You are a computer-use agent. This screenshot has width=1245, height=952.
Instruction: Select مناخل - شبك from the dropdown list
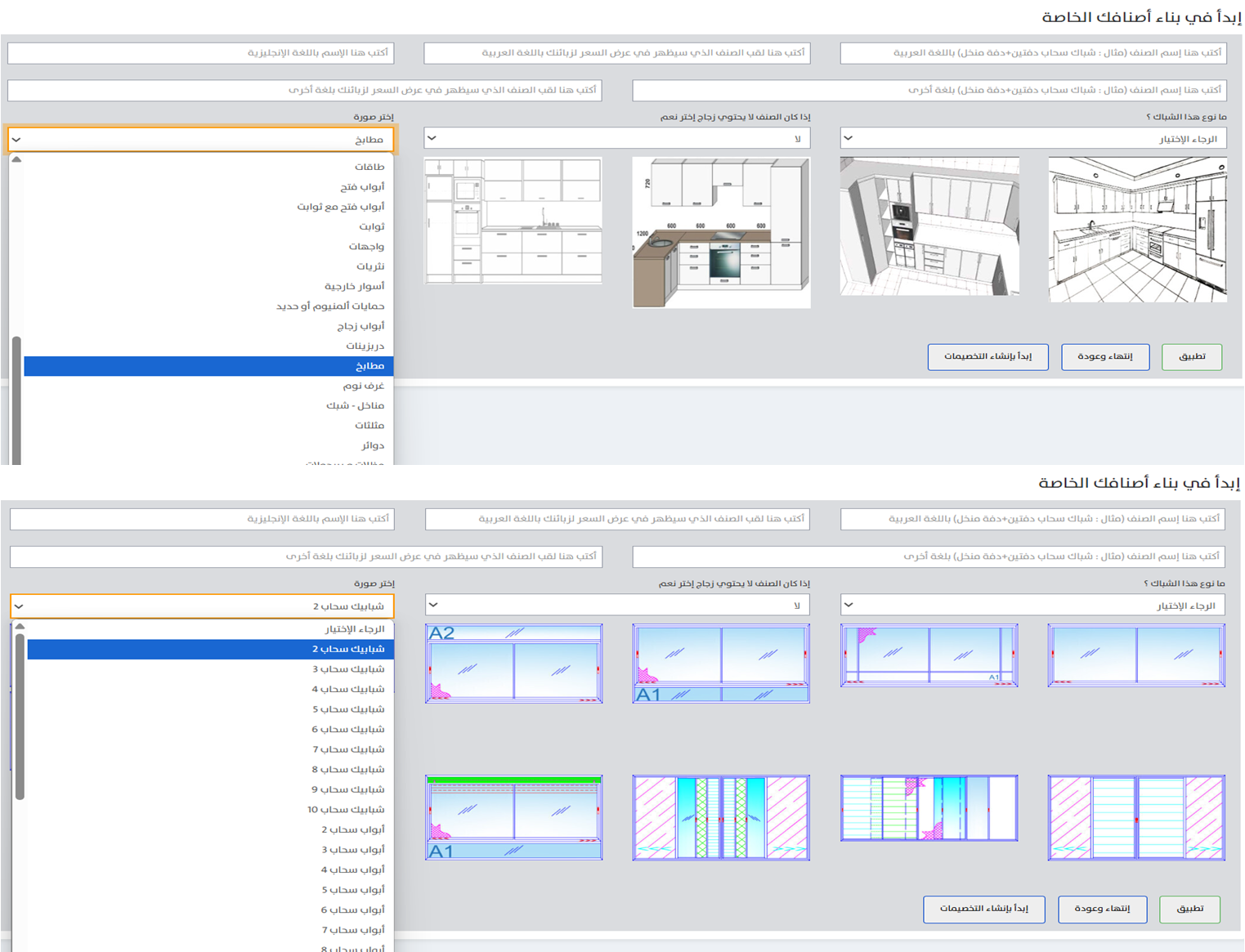pyautogui.click(x=355, y=405)
